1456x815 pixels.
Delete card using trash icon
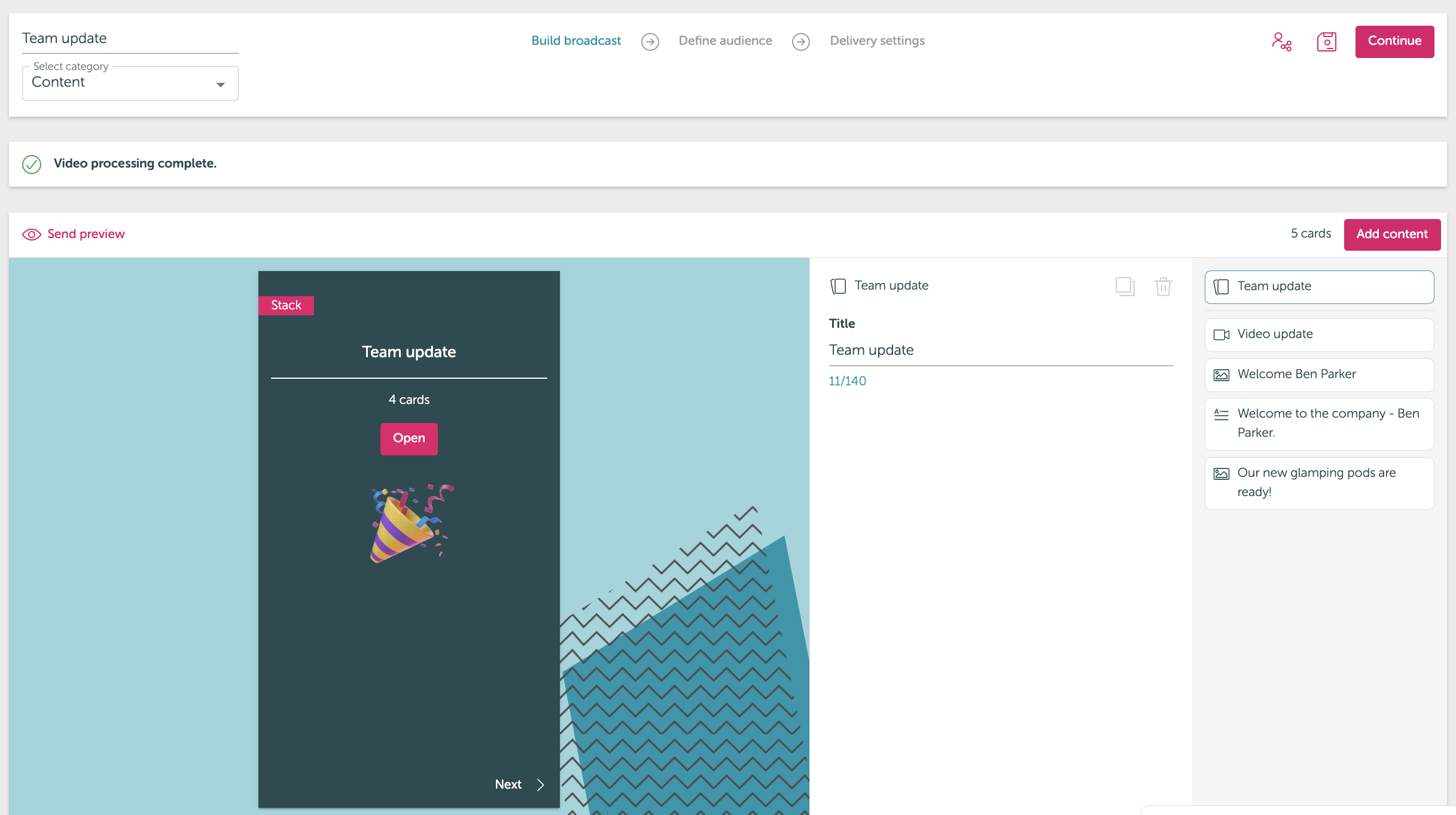click(1163, 286)
